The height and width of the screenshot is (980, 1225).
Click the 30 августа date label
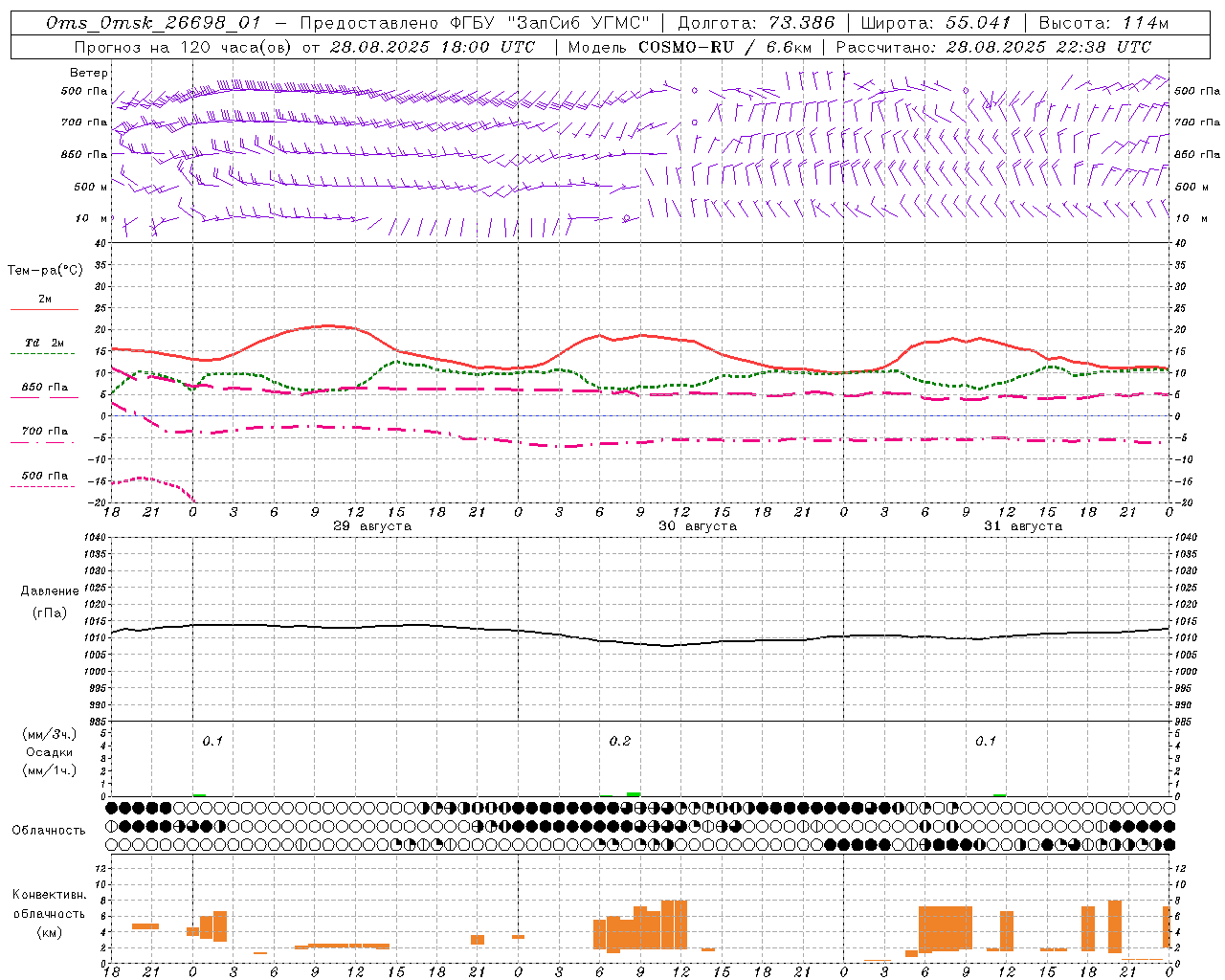click(x=698, y=526)
